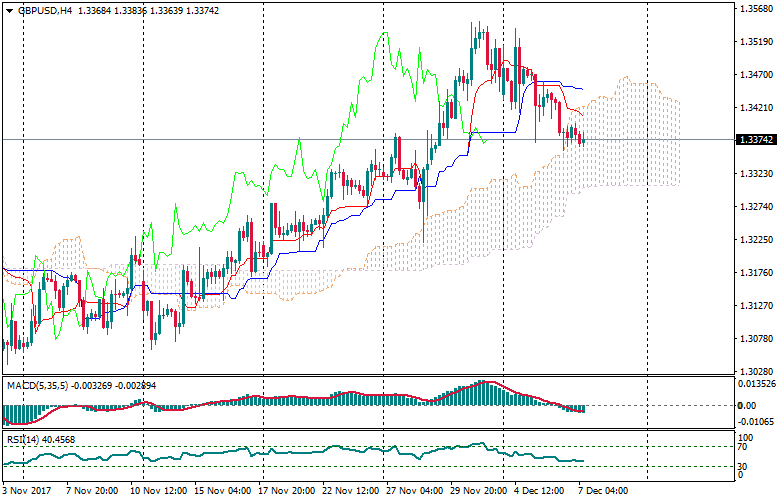Select the 4 Dec 12:00 date label
This screenshot has height=502, width=777.
pos(539,492)
